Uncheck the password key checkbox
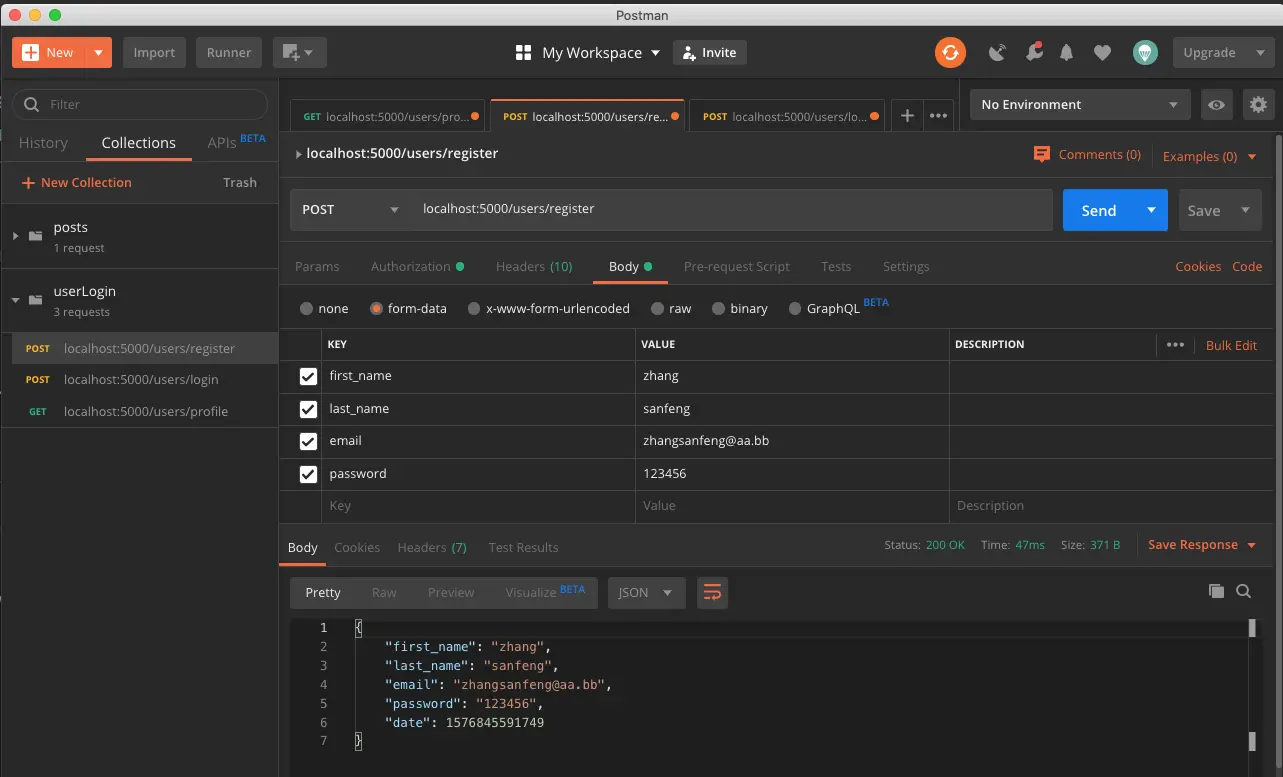 pyautogui.click(x=308, y=474)
